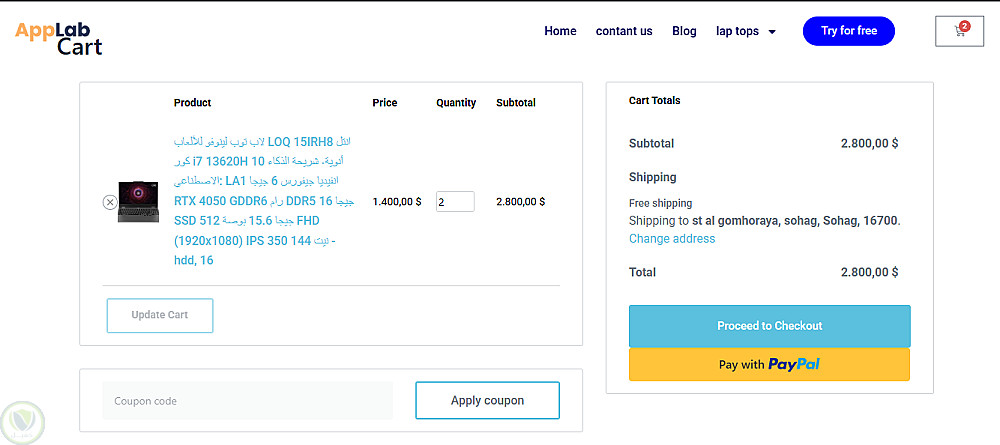
Task: Open the Change address link
Action: [672, 239]
